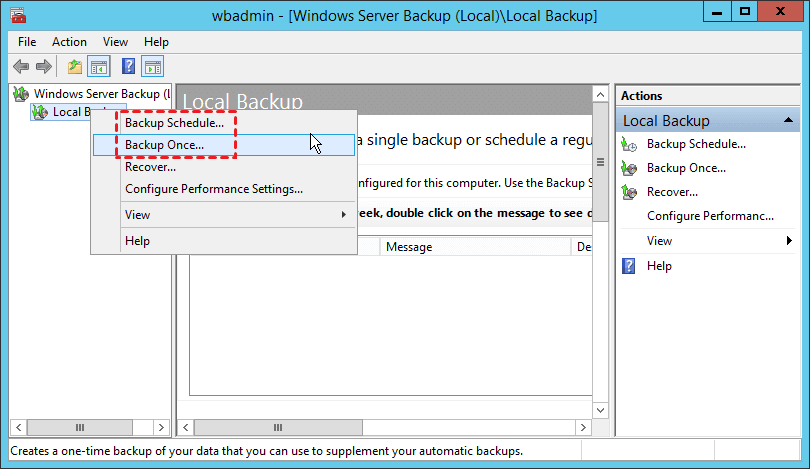Choose Backup Schedule... in context menu
This screenshot has width=810, height=469.
point(224,123)
